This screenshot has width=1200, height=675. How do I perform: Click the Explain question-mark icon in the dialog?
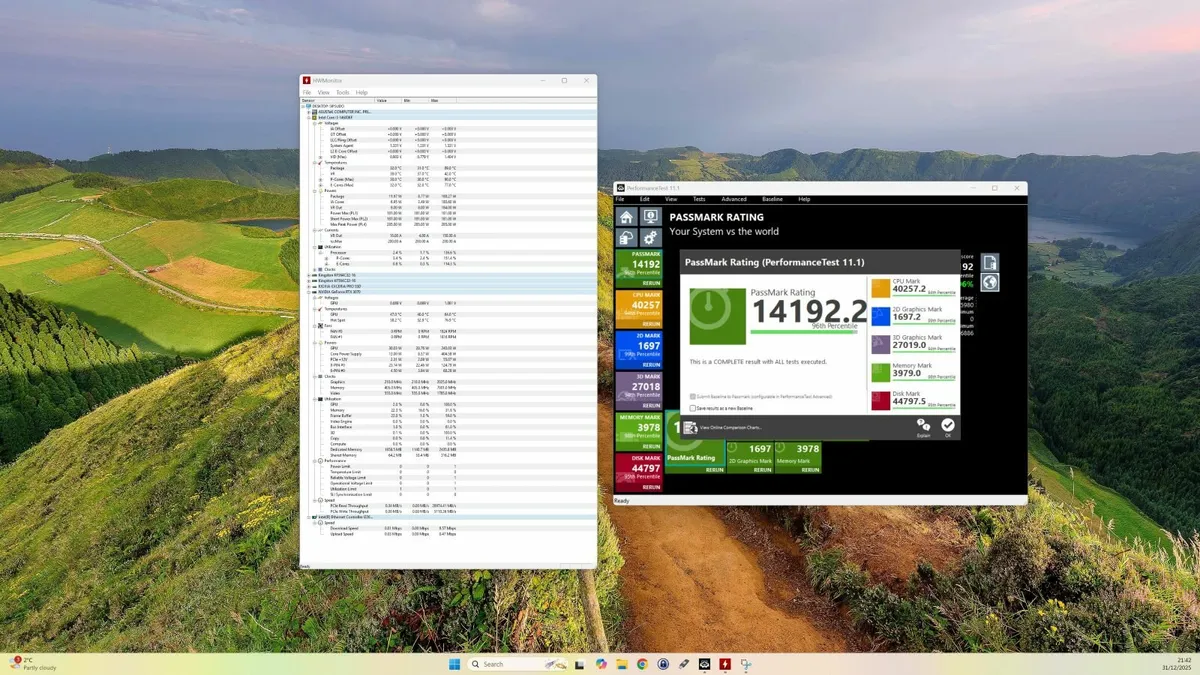(922, 426)
